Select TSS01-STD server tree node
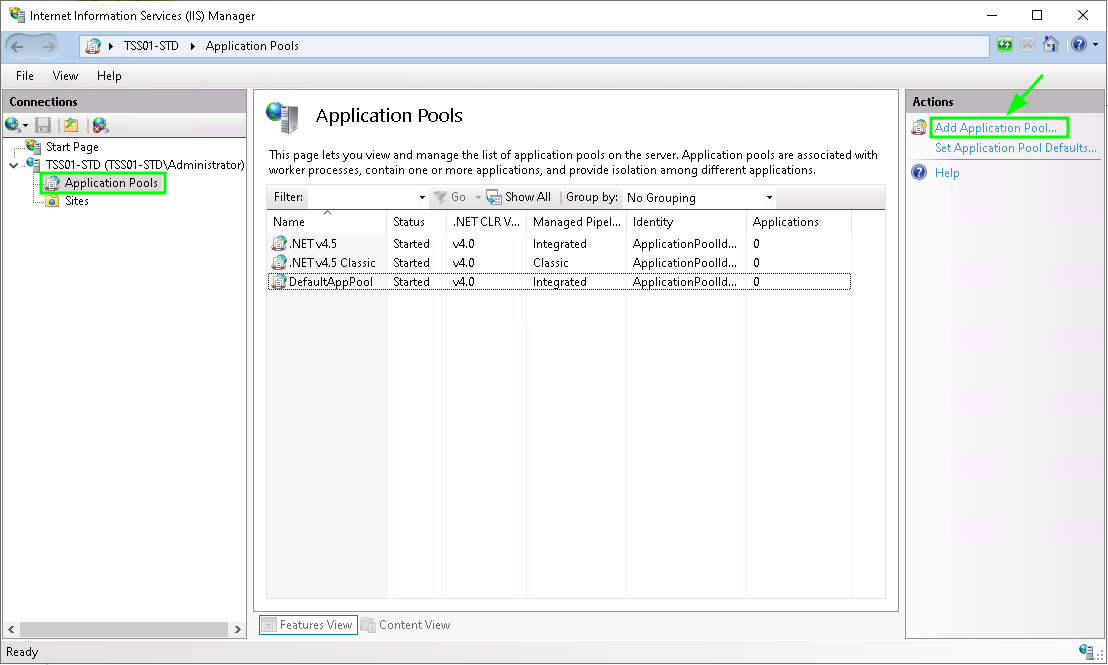This screenshot has height=665, width=1108. click(145, 165)
